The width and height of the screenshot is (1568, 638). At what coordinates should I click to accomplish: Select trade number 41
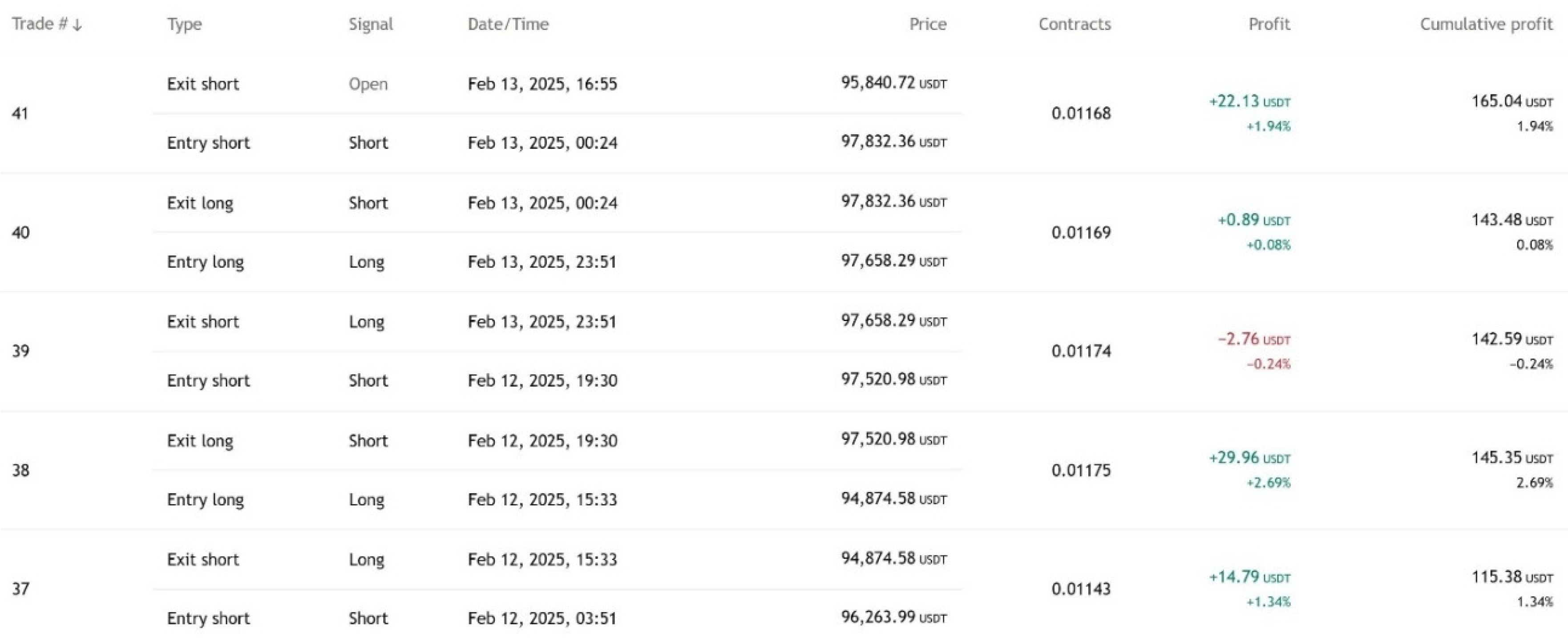(19, 113)
